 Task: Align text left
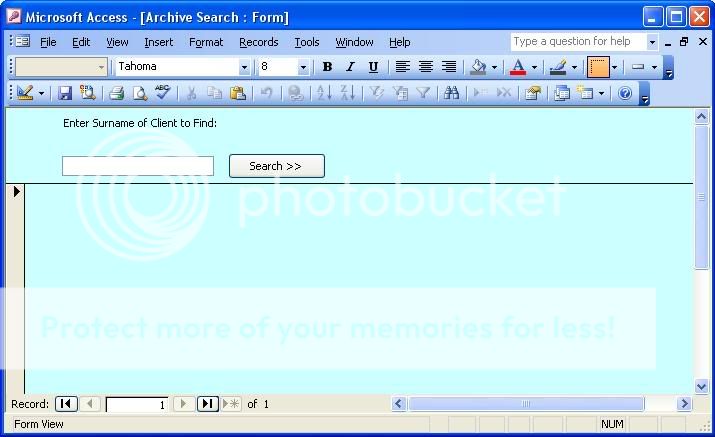[x=402, y=67]
